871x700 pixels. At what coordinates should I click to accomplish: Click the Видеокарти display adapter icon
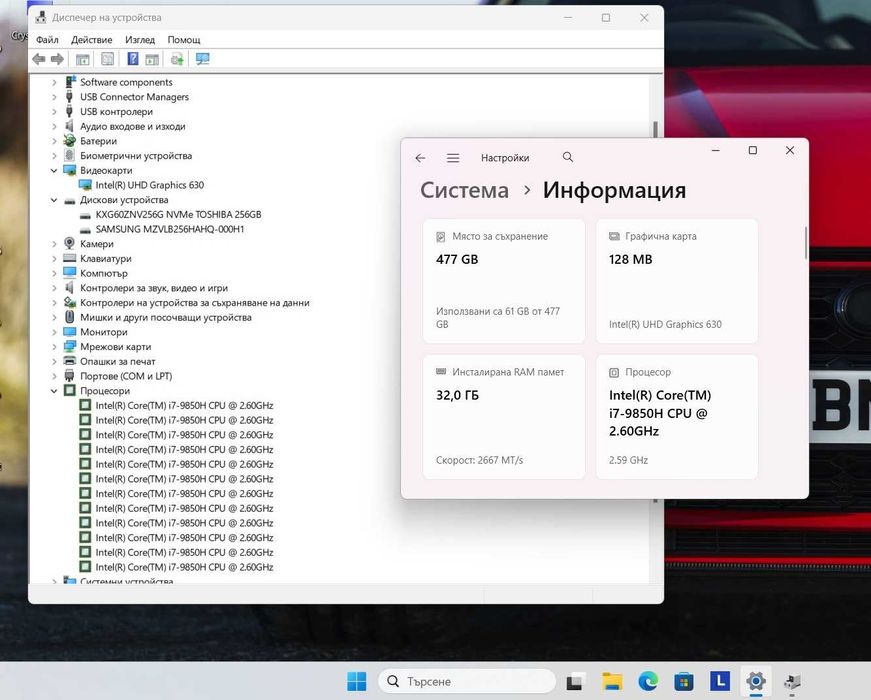click(69, 170)
